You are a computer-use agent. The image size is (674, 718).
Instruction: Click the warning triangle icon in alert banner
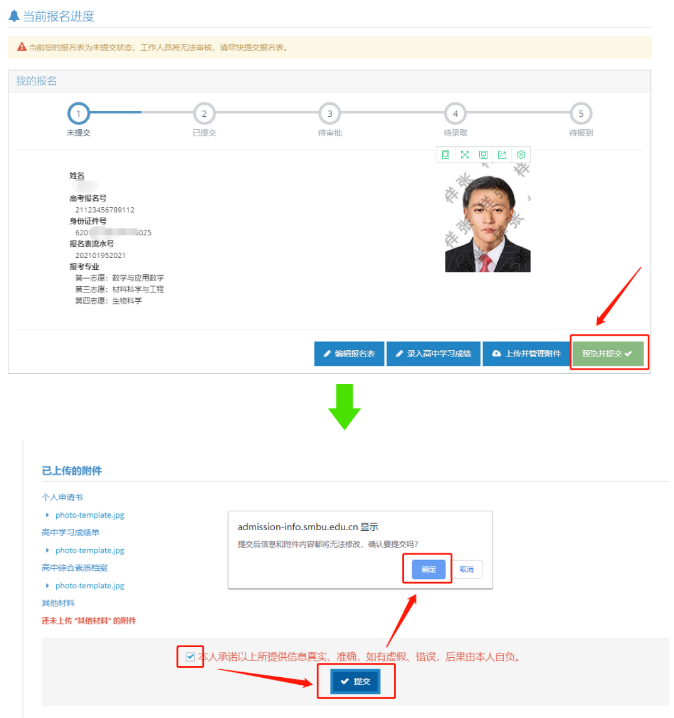point(21,47)
